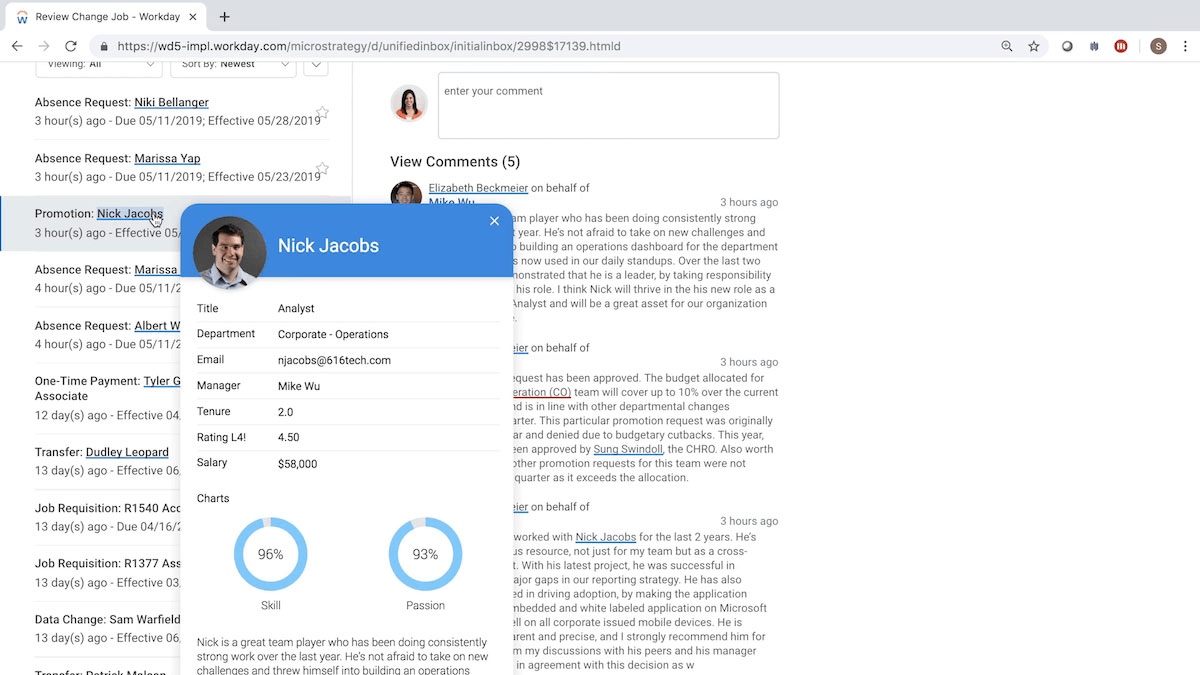The width and height of the screenshot is (1200, 675).
Task: Click the red browser extension icon
Action: click(x=1121, y=46)
